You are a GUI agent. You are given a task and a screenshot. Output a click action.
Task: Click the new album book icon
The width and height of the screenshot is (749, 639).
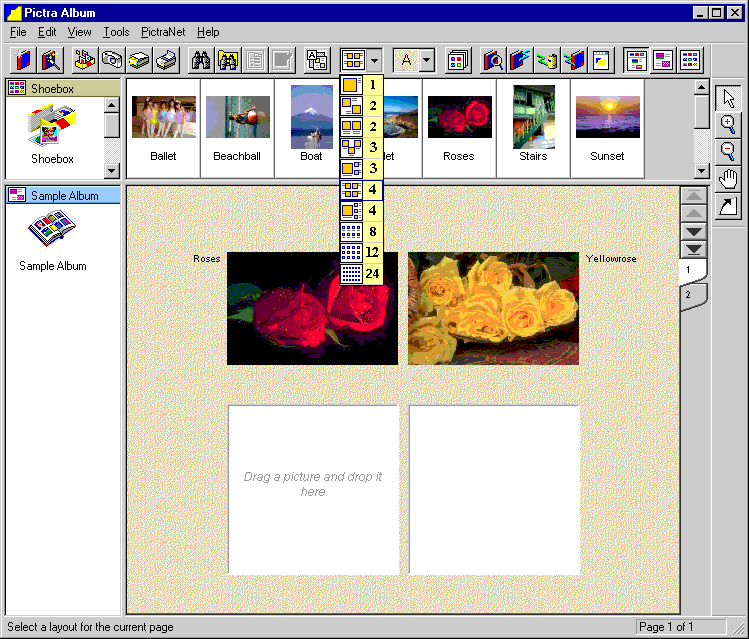tap(22, 60)
